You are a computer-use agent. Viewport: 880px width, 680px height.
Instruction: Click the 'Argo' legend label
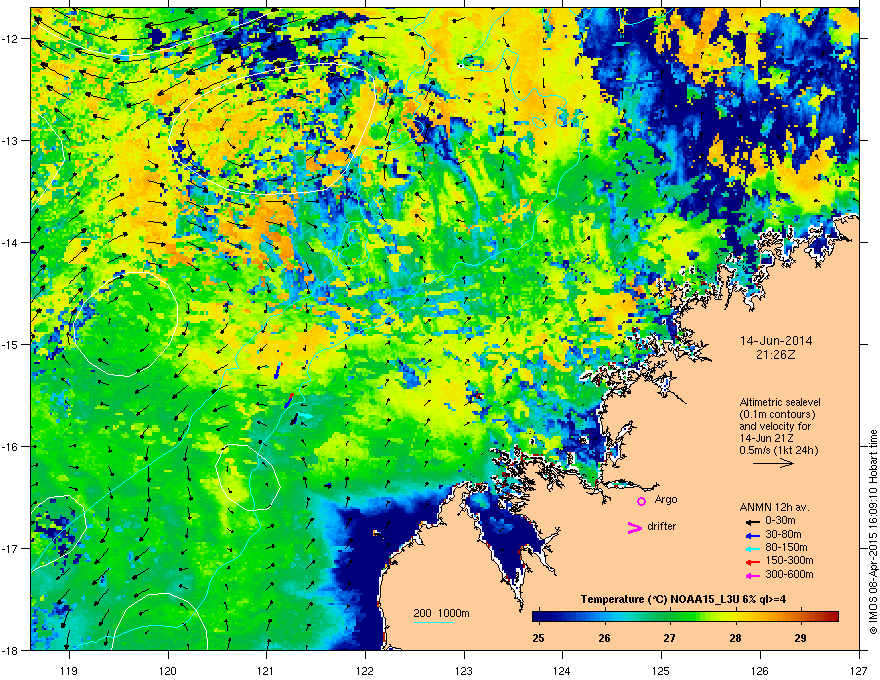[666, 499]
